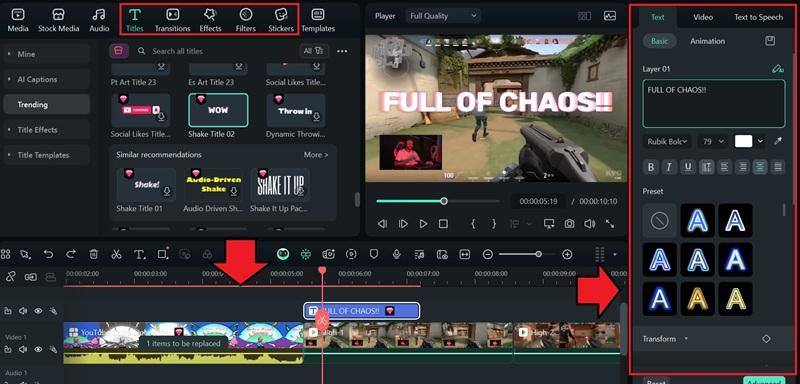This screenshot has height=384, width=800.
Task: Split clip using the scissors tool
Action: (x=116, y=254)
